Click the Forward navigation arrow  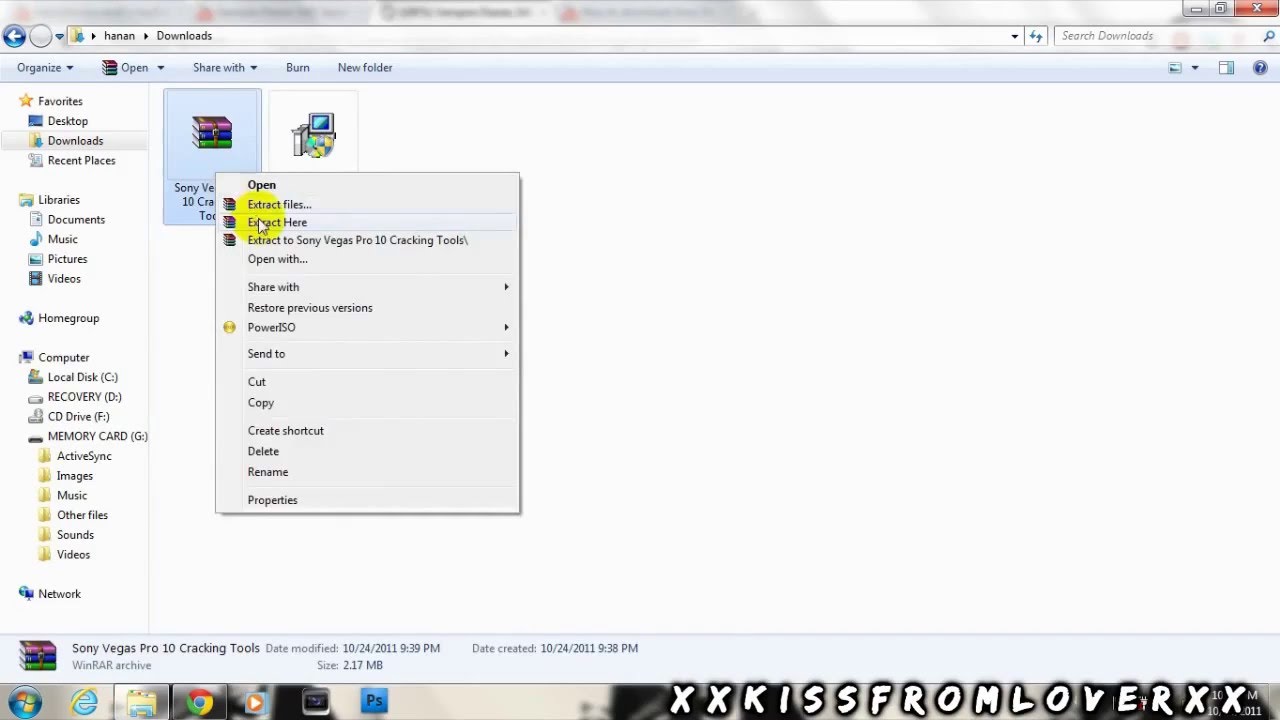pyautogui.click(x=40, y=36)
